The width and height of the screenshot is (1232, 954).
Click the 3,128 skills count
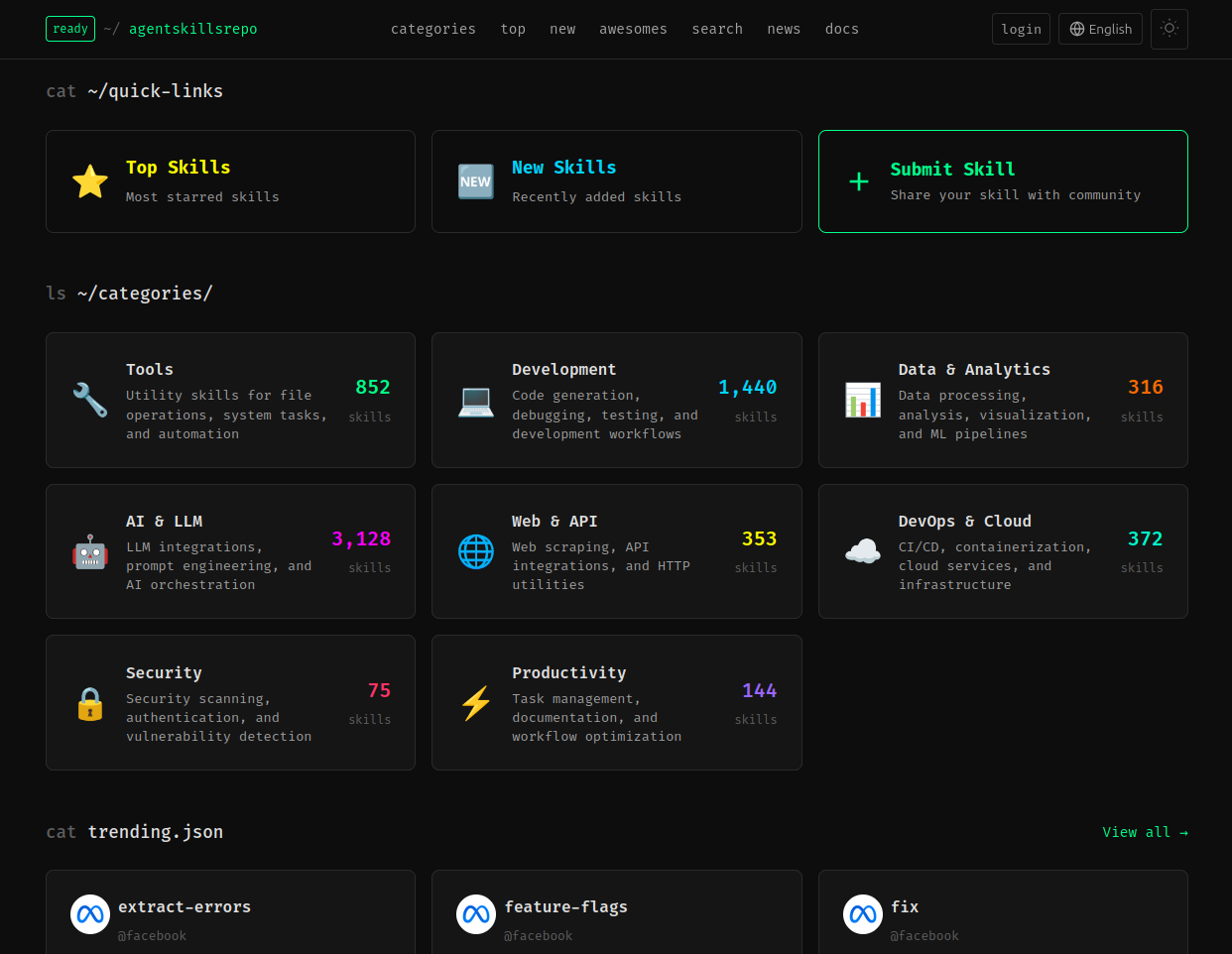pos(361,538)
